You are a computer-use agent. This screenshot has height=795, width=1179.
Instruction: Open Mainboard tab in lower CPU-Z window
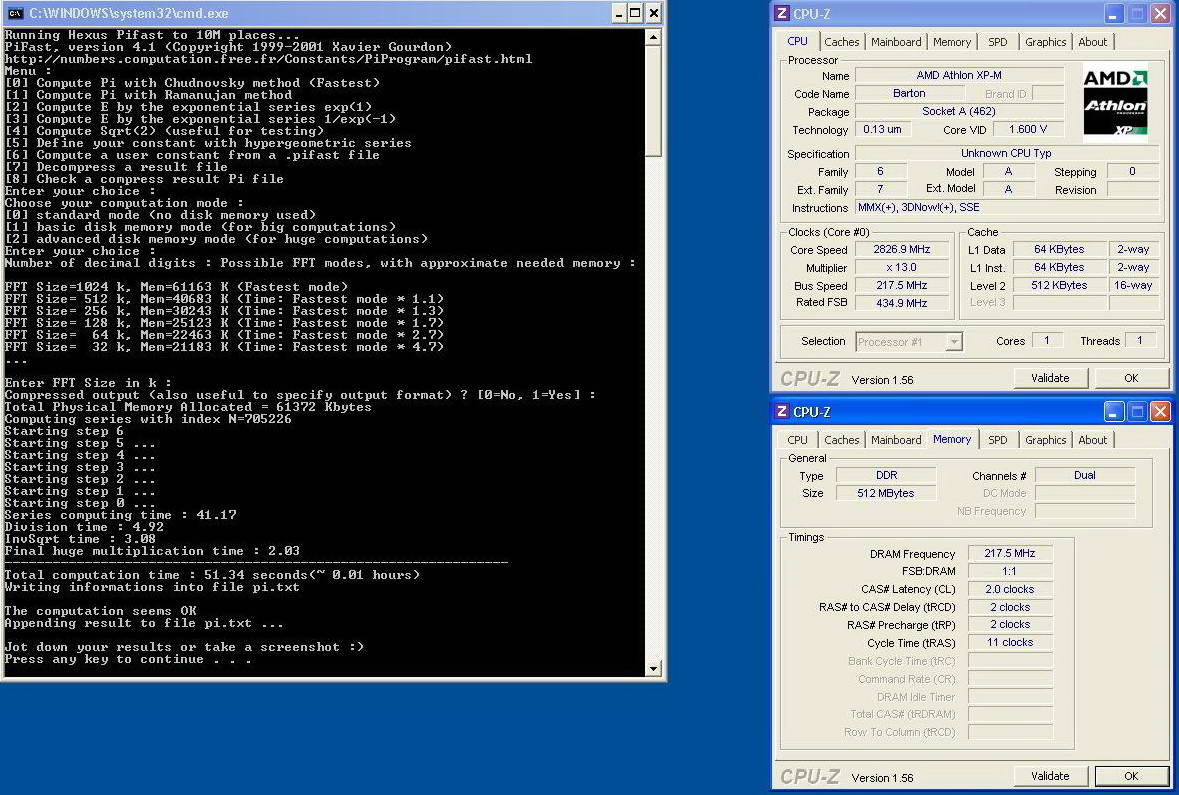tap(896, 440)
